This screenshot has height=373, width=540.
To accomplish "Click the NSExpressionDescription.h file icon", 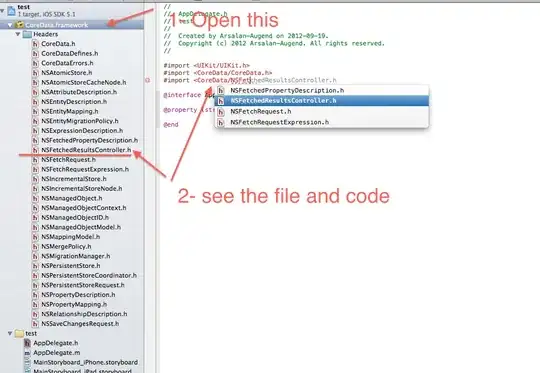I will (35, 131).
